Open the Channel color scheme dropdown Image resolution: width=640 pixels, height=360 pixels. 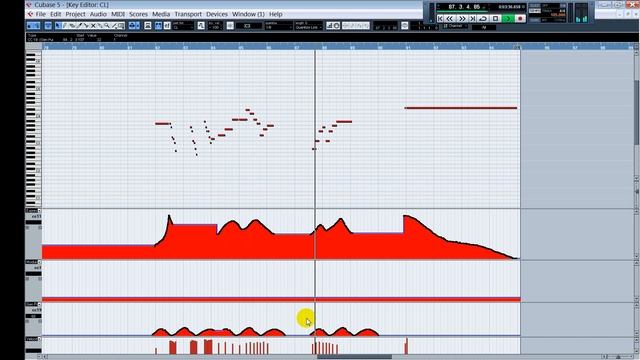point(456,26)
